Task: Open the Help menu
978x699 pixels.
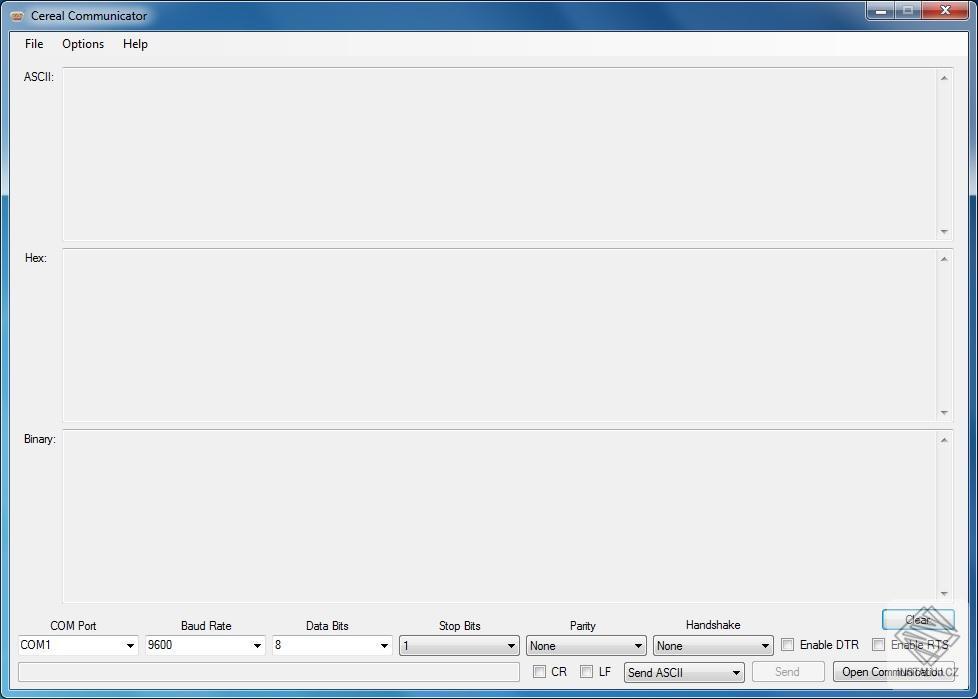Action: (x=135, y=44)
